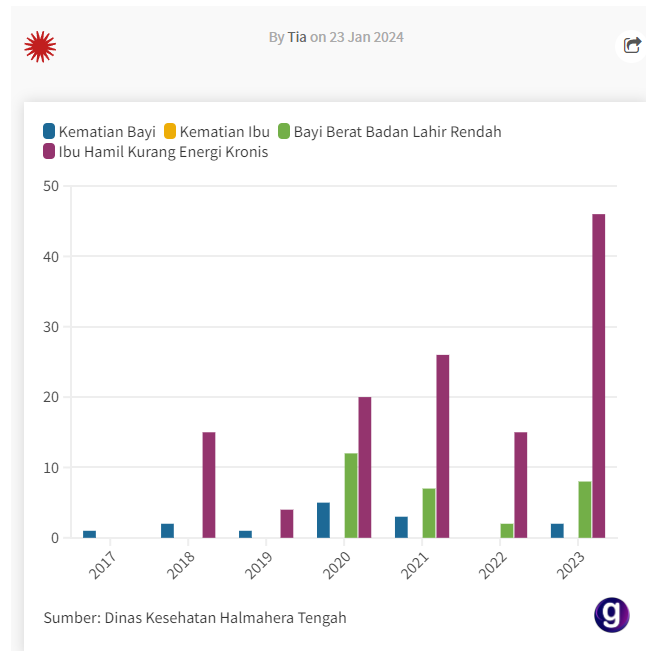Image resolution: width=646 pixels, height=651 pixels.
Task: Click the tallest purple bar for 2023
Action: click(x=598, y=375)
